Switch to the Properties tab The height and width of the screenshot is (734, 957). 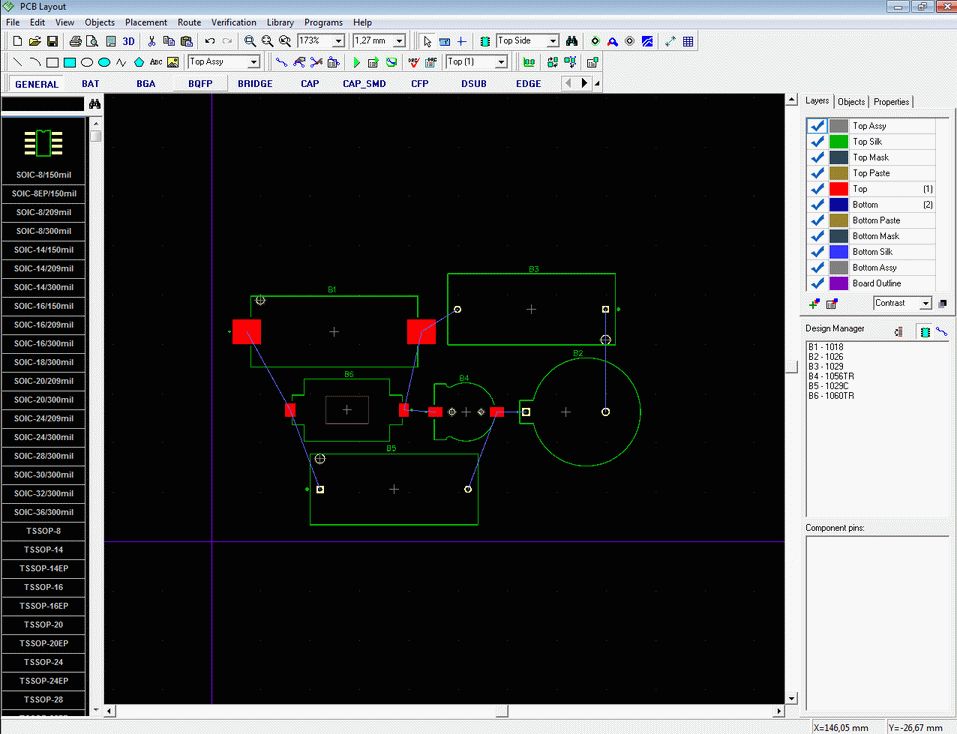click(x=891, y=102)
